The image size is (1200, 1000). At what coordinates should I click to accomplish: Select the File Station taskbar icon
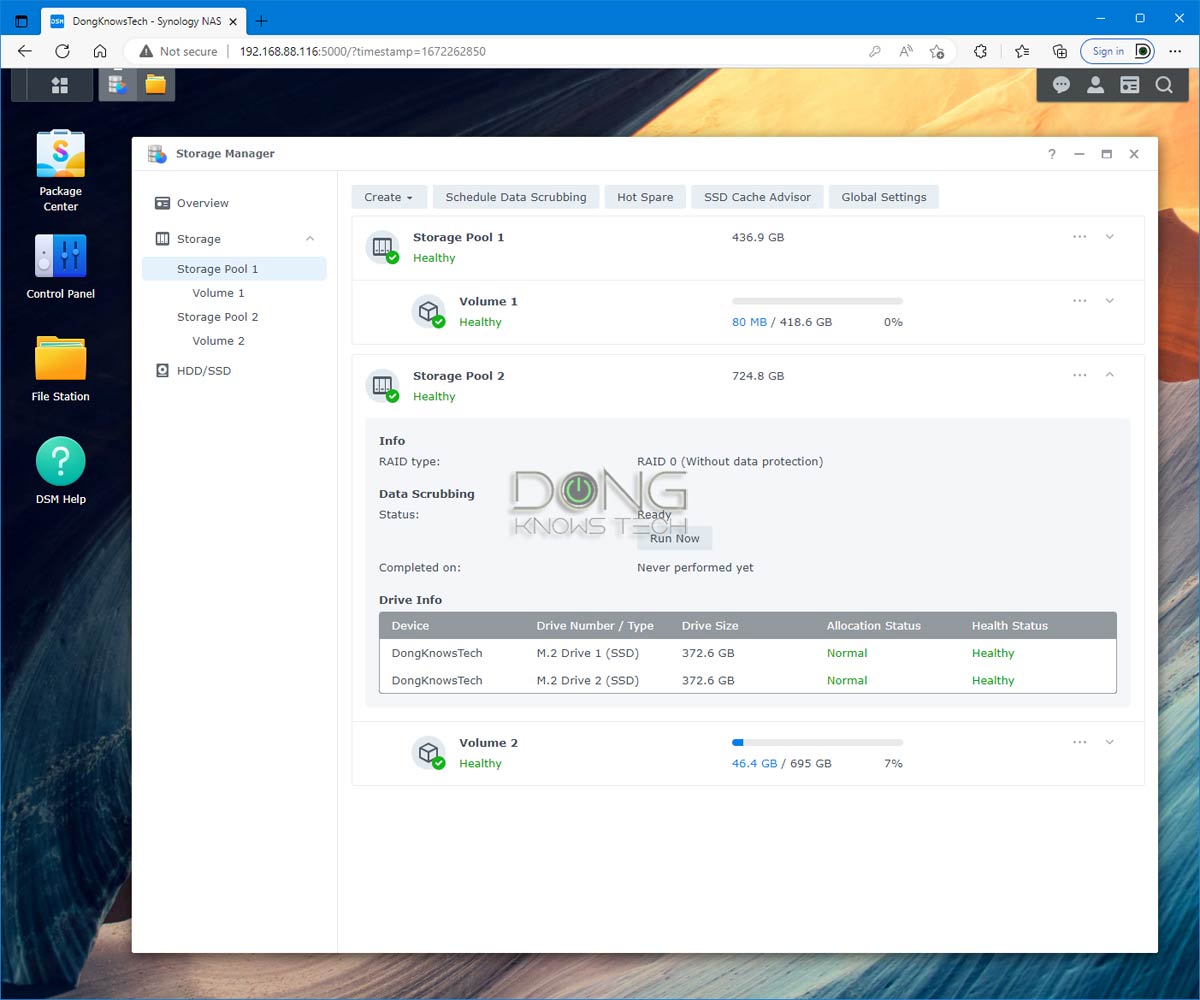coord(155,85)
